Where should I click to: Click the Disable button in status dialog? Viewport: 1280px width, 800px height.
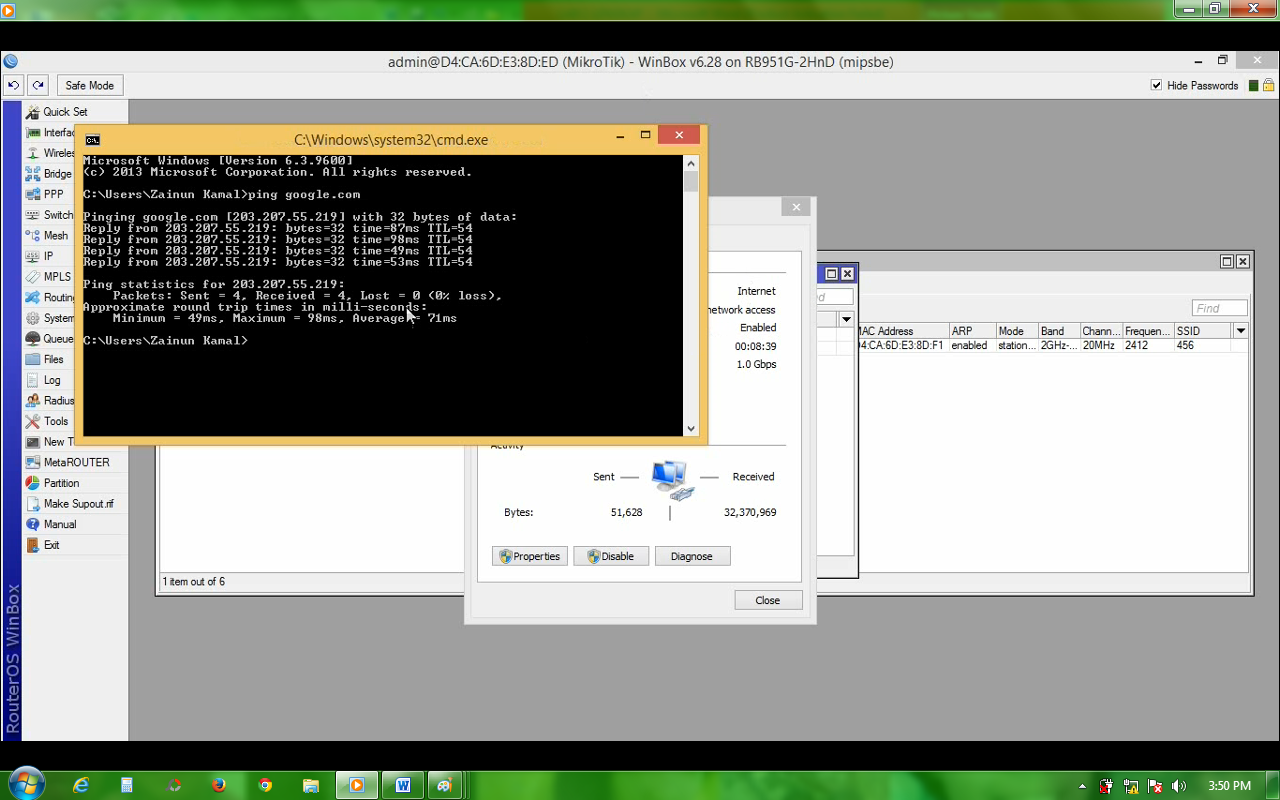point(611,556)
